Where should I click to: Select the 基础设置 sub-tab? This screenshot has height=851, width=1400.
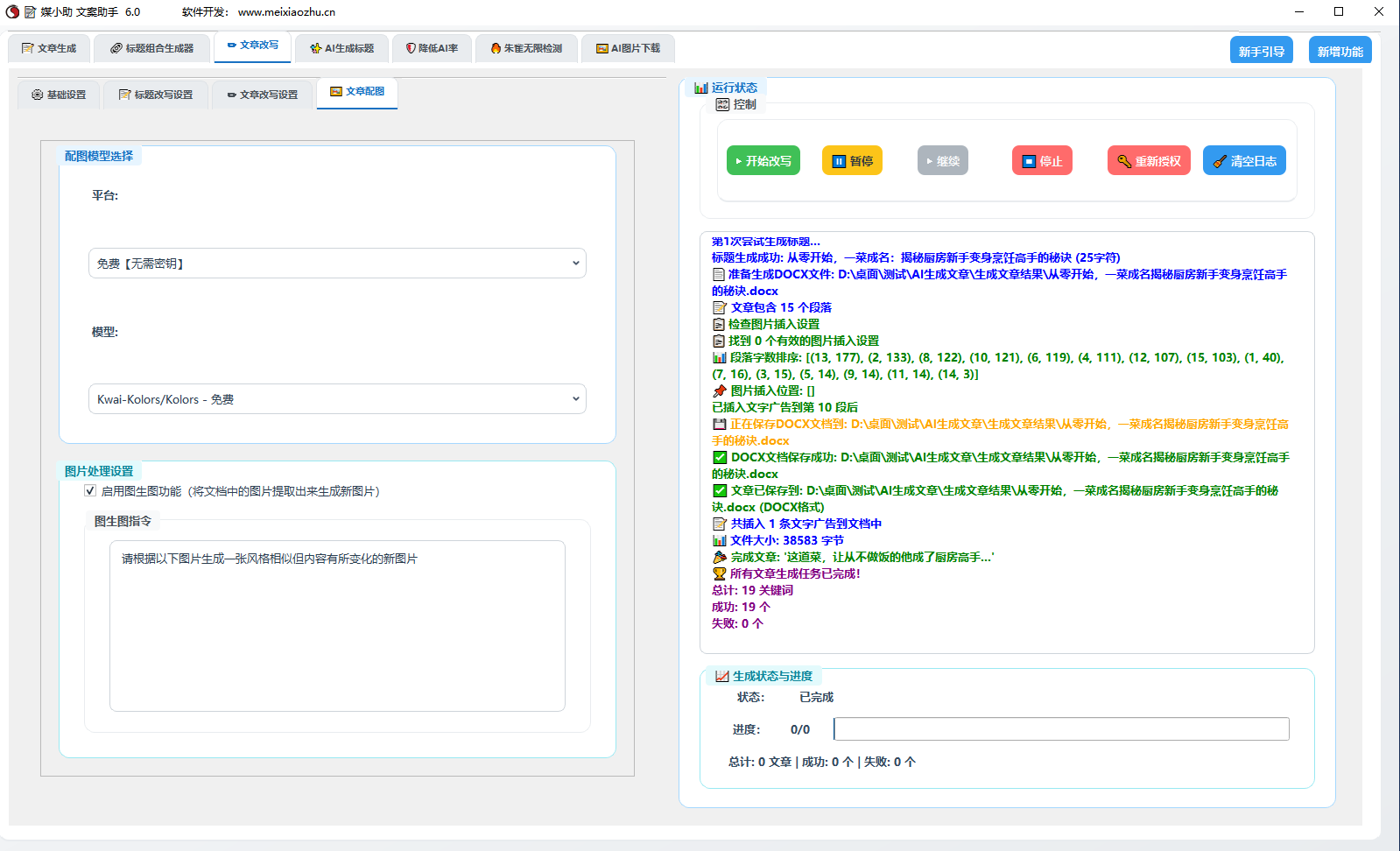(59, 95)
